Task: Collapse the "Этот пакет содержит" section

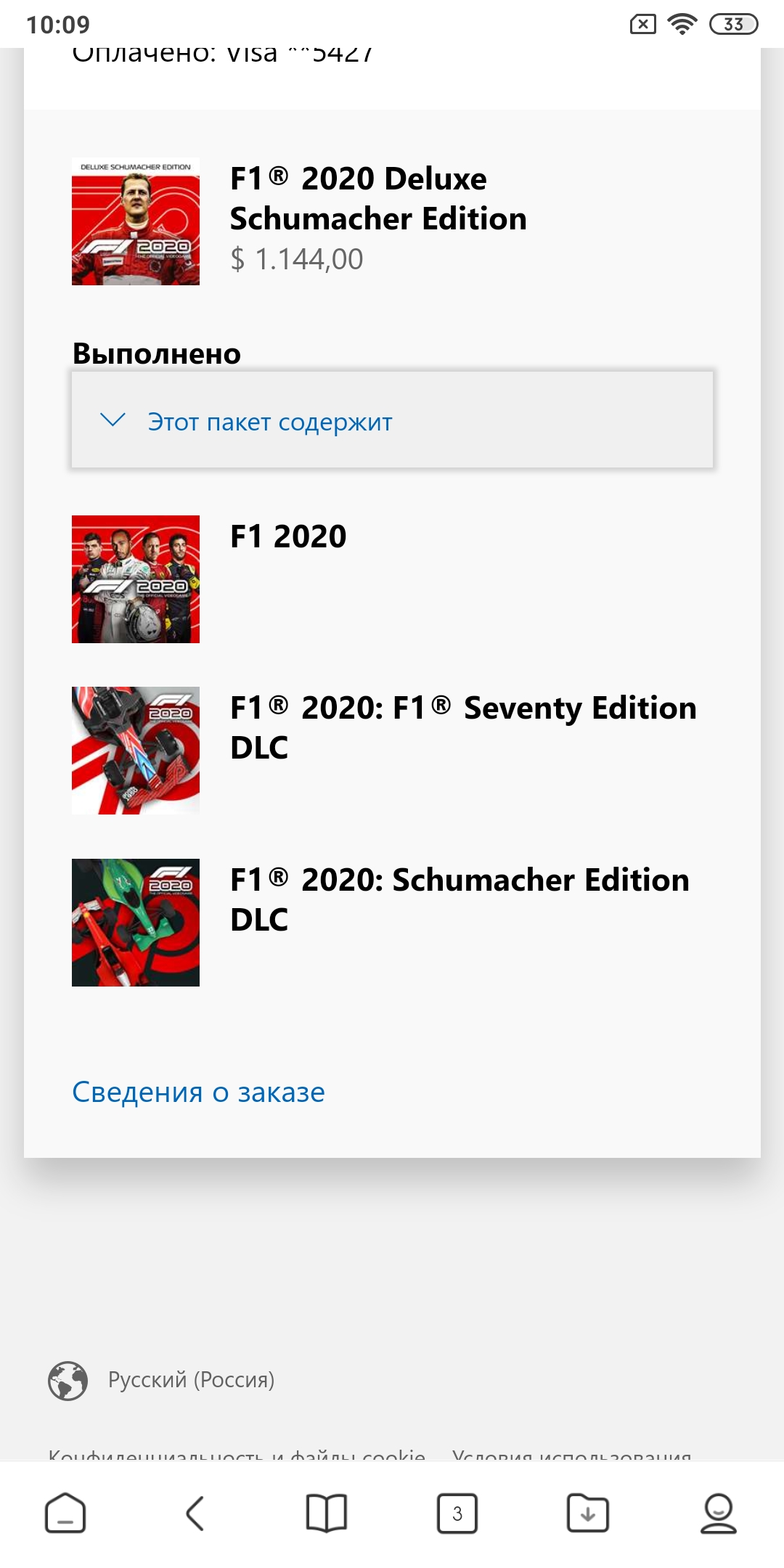Action: click(392, 420)
